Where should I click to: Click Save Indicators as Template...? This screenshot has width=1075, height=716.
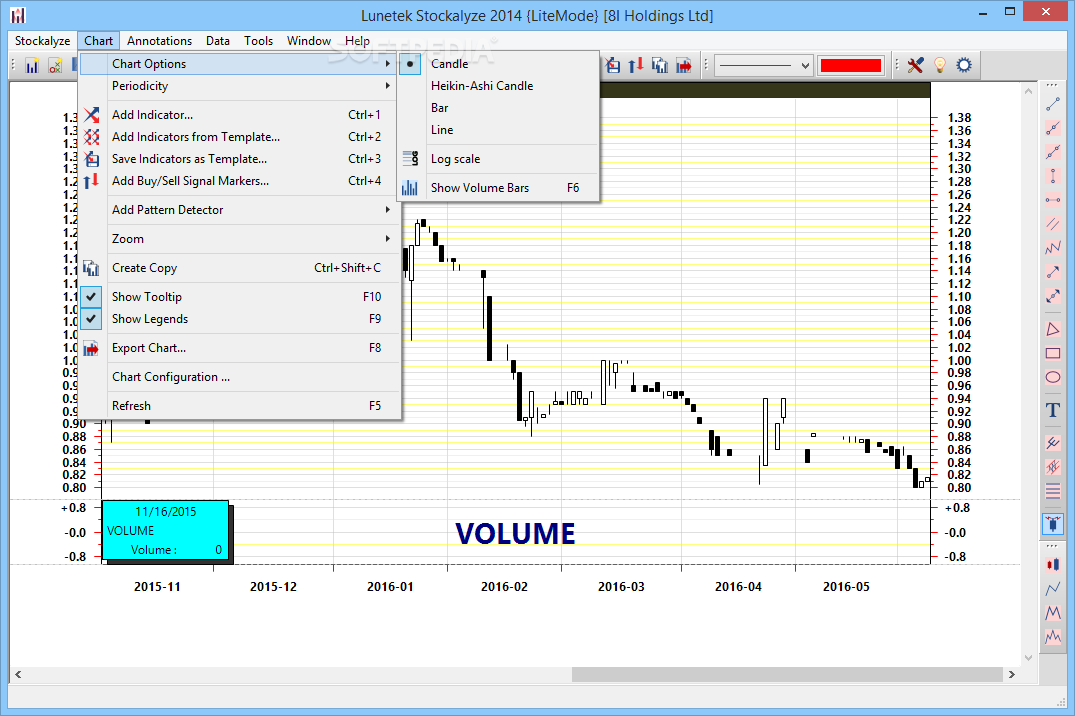tap(239, 158)
